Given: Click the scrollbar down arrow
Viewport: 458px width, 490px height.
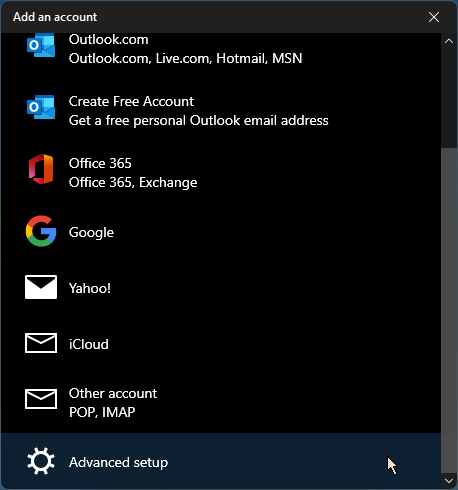Looking at the screenshot, I should [449, 481].
